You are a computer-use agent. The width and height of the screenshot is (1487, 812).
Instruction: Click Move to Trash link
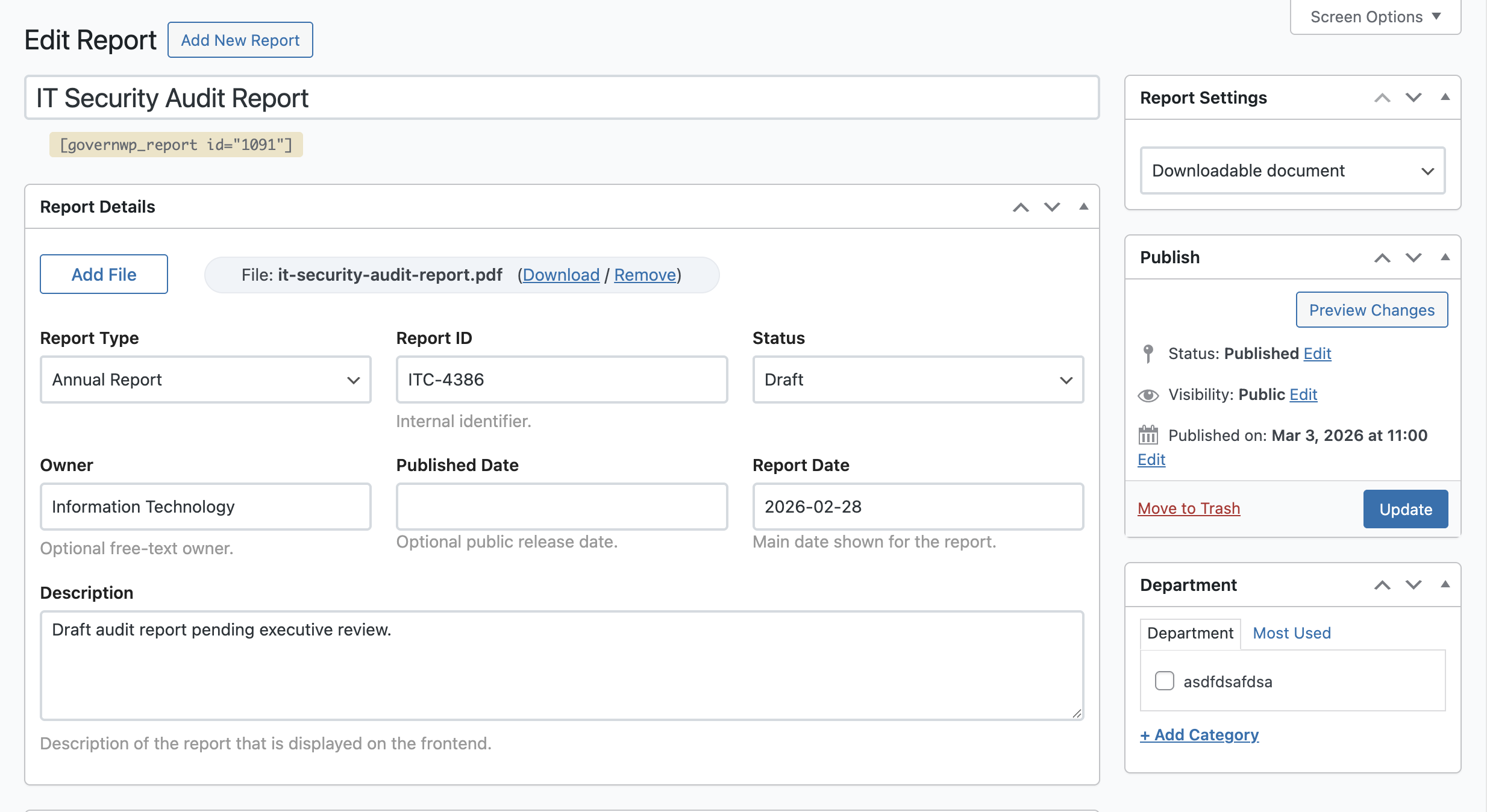tap(1188, 508)
